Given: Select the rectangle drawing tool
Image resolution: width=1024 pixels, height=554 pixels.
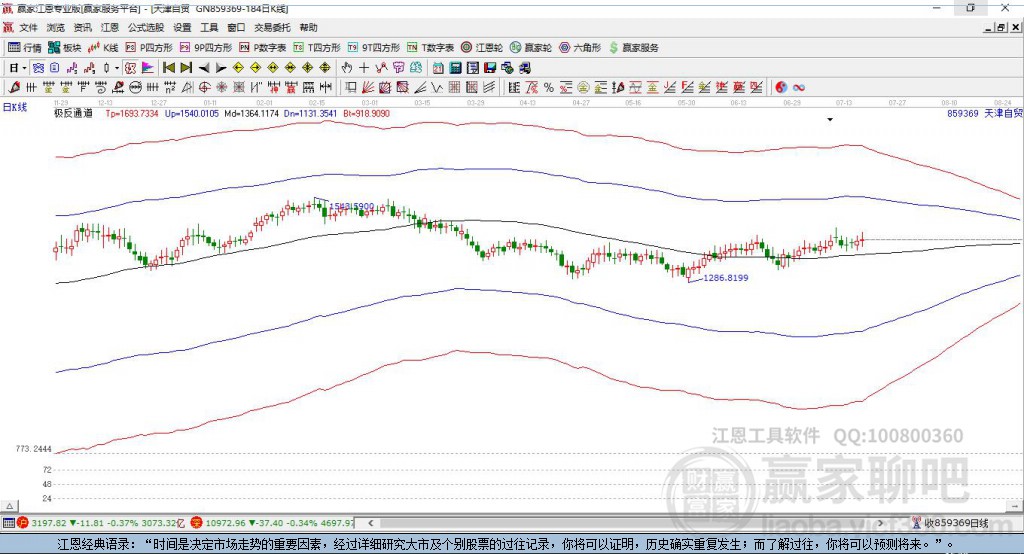Looking at the screenshot, I should pyautogui.click(x=349, y=88).
